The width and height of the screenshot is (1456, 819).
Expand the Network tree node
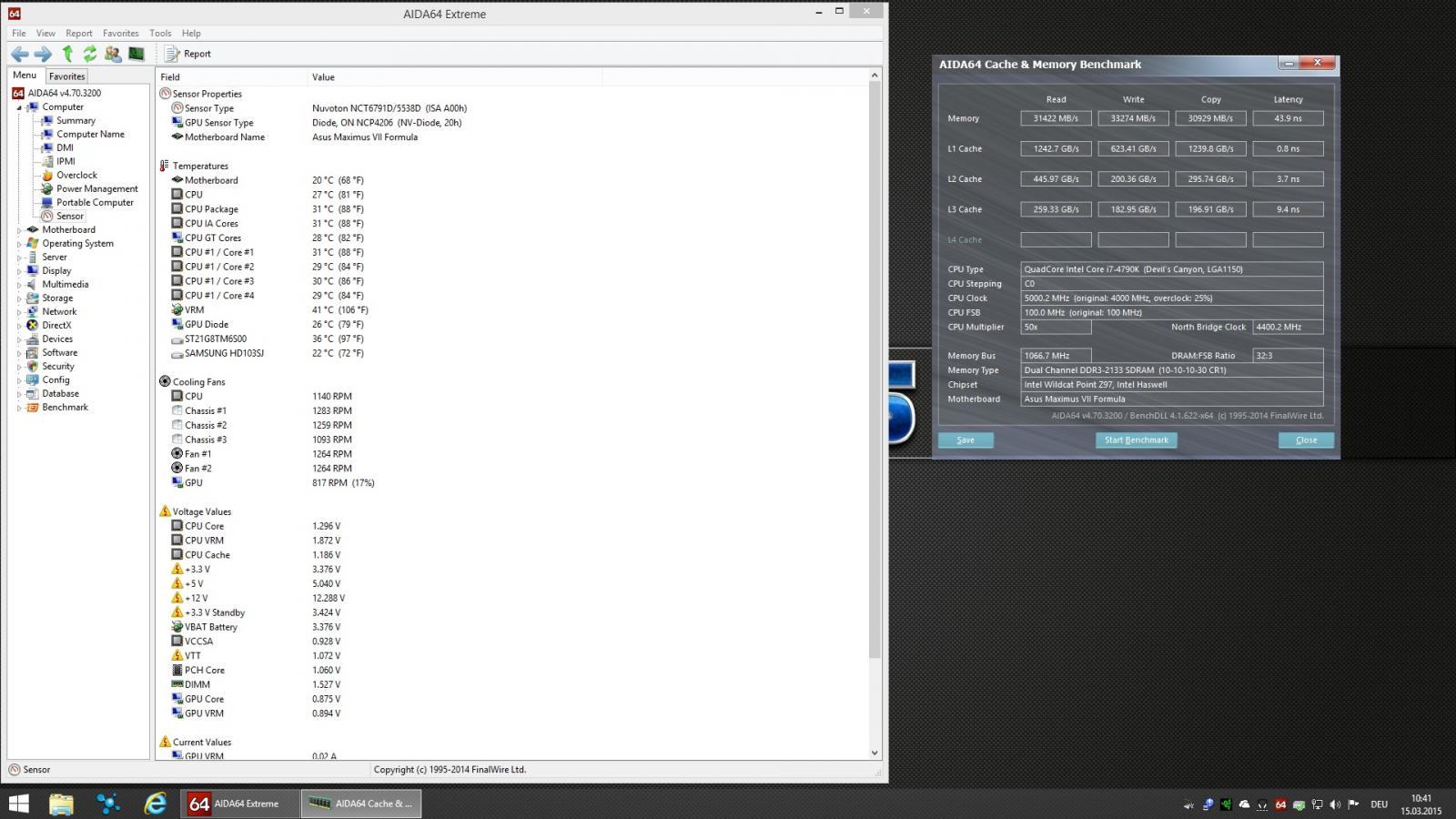click(18, 312)
